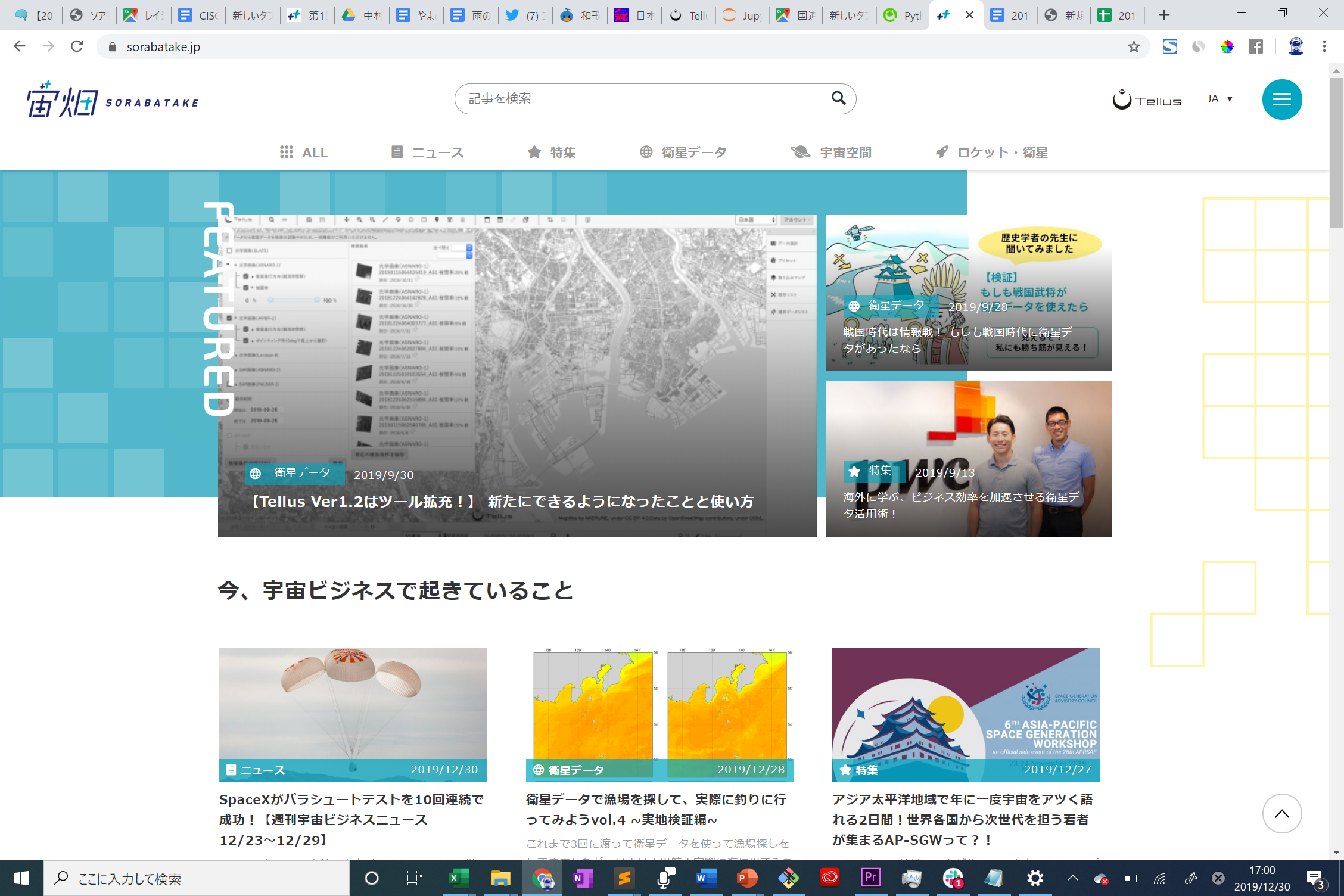The height and width of the screenshot is (896, 1344).
Task: Click the lock icon beside sorabatake.jp
Action: point(112,47)
